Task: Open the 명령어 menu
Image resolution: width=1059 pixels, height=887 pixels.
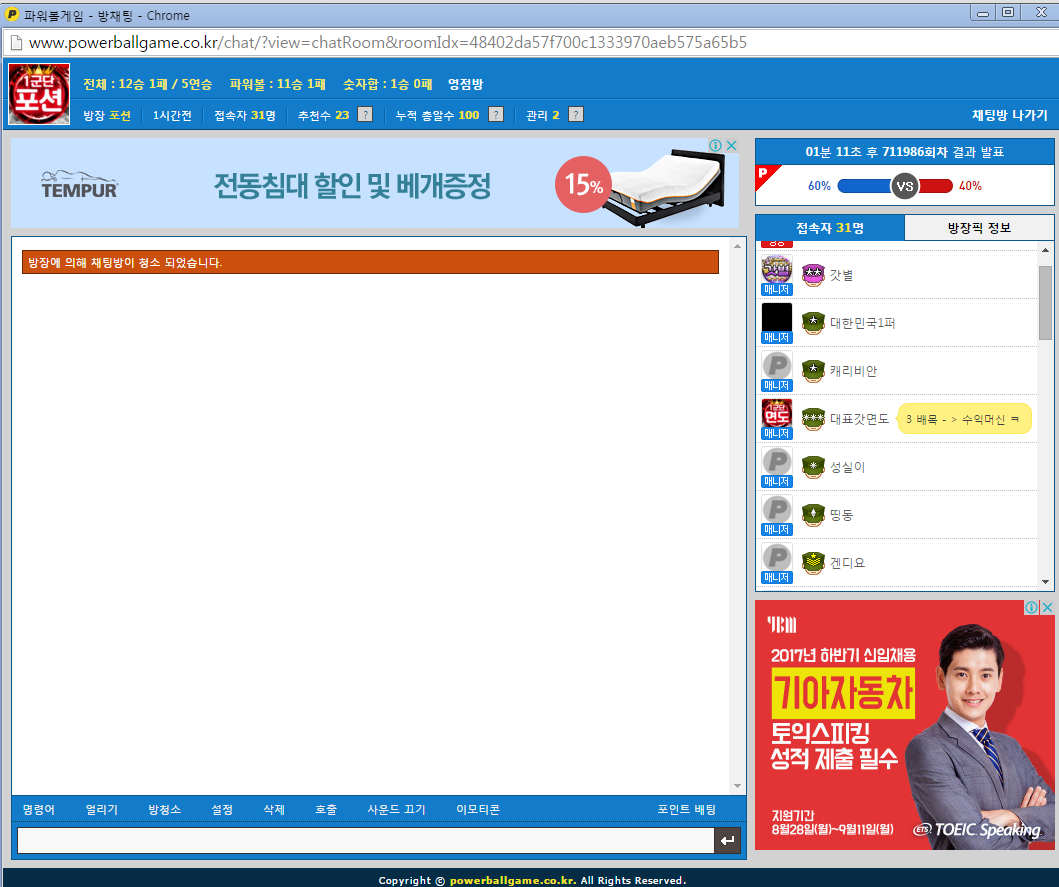Action: click(38, 809)
